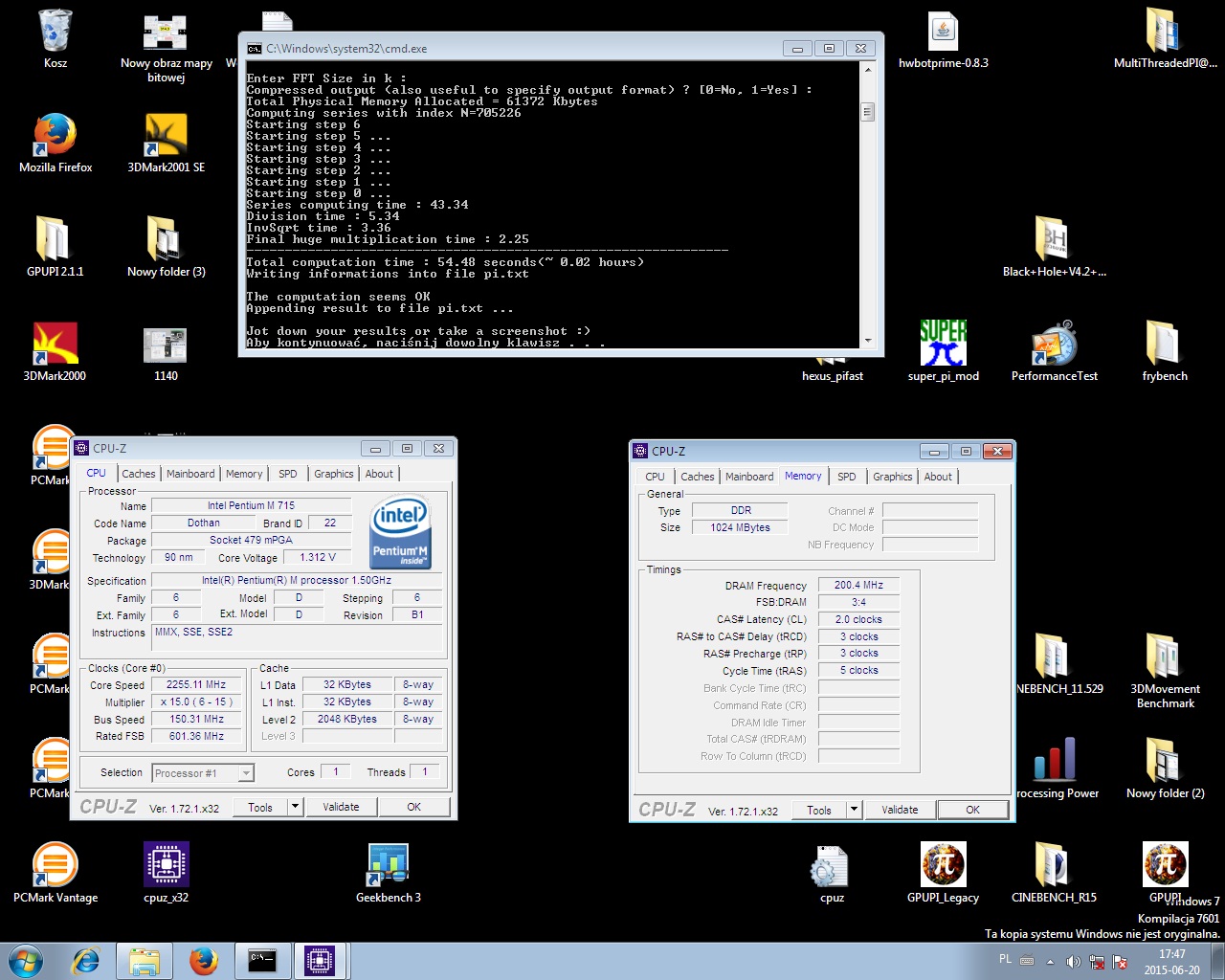
Task: Switch to Mainboard tab in left CPU-Z
Action: click(190, 474)
